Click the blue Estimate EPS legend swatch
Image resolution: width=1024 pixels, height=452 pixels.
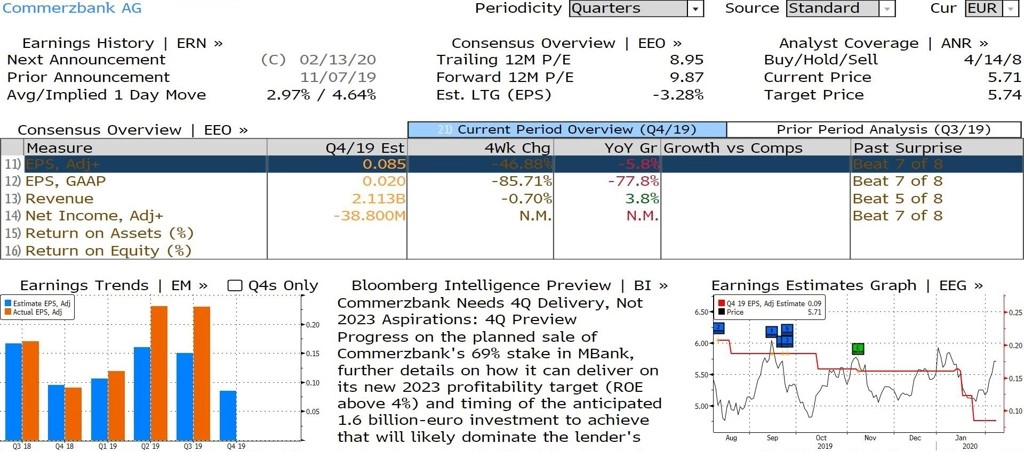click(x=7, y=304)
